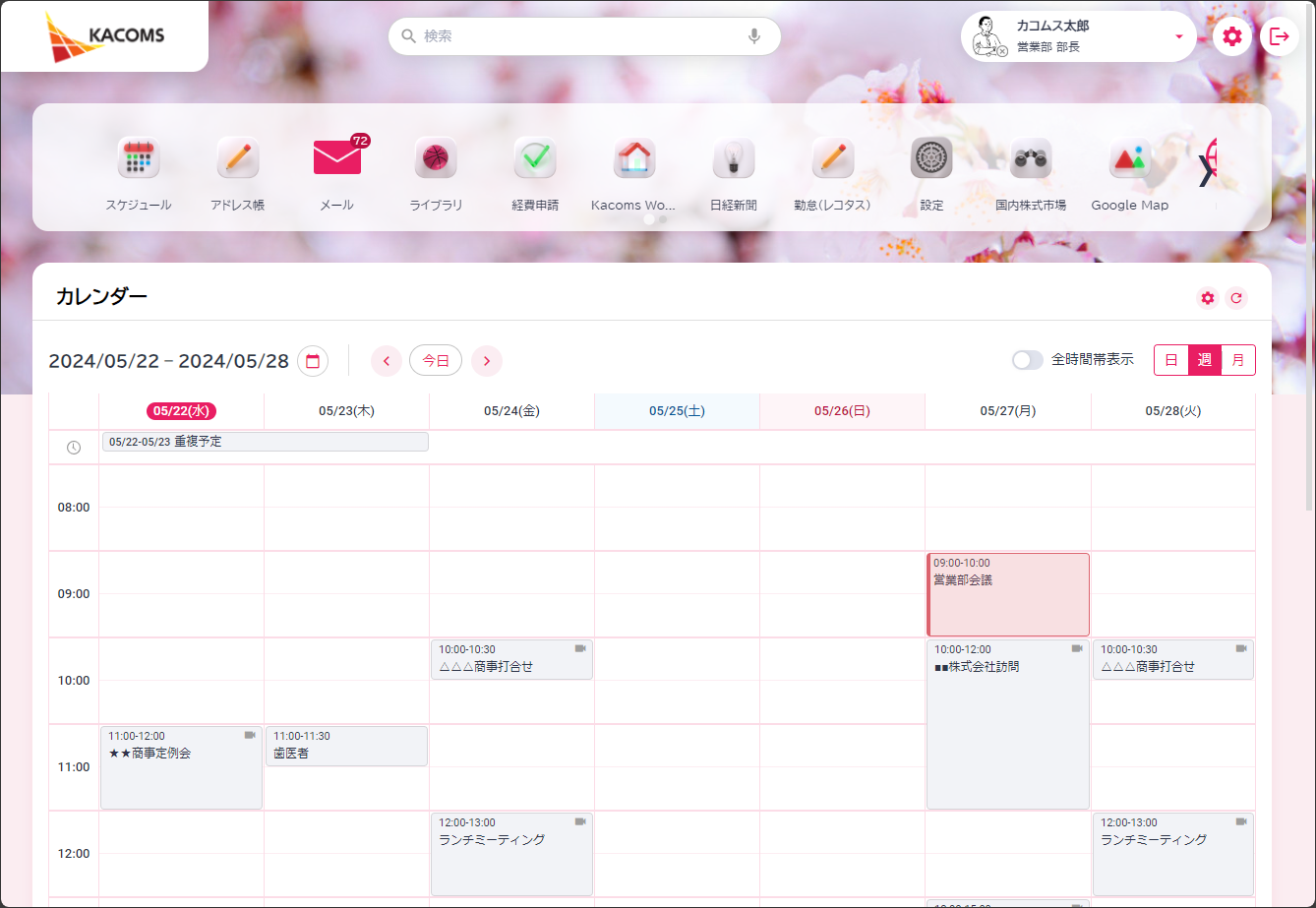The height and width of the screenshot is (908, 1316).
Task: Switch to the 日 day view tab
Action: [x=1170, y=360]
